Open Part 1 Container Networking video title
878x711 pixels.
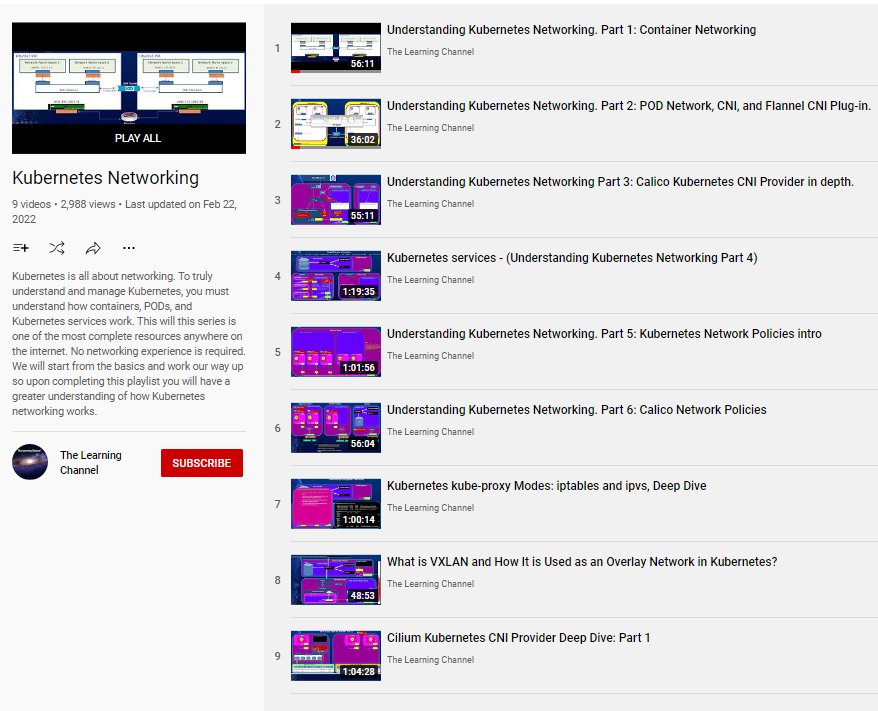tap(571, 30)
